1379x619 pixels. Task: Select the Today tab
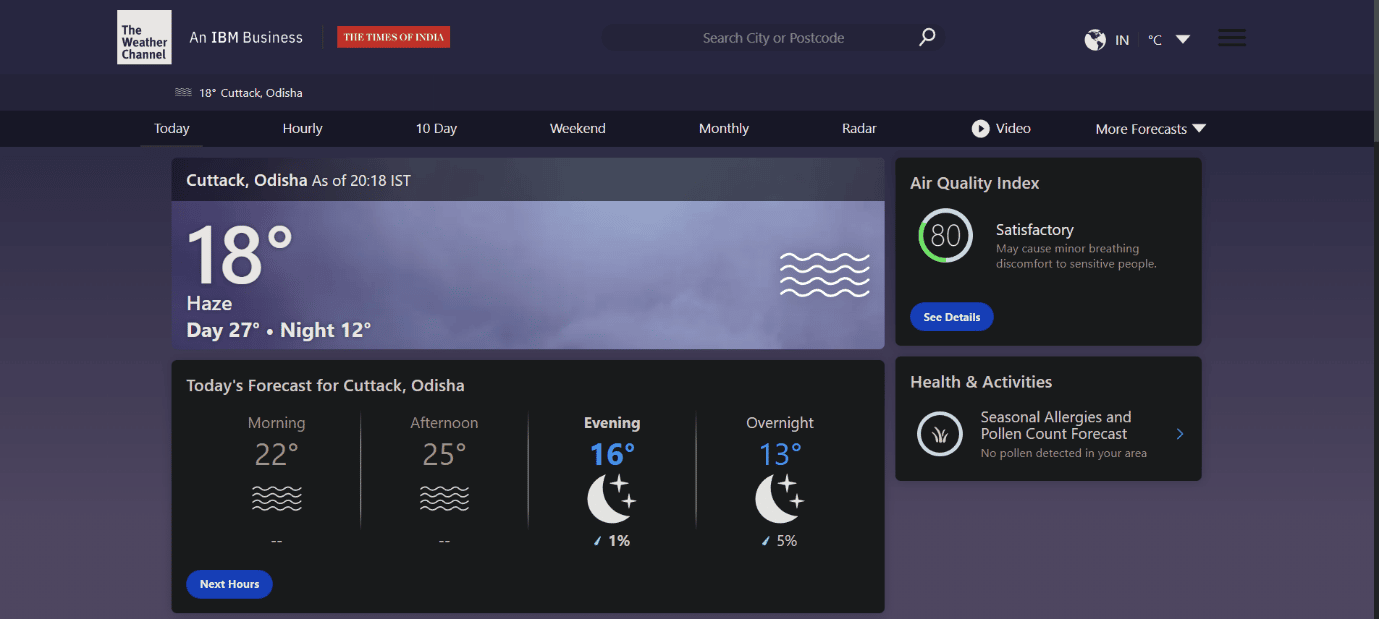tap(172, 128)
